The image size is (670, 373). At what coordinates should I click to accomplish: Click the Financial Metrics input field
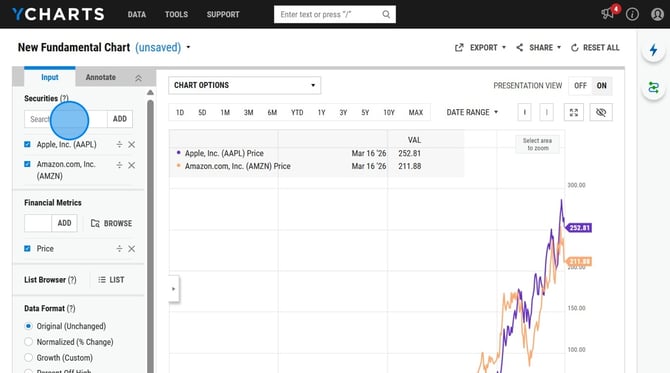tap(38, 223)
